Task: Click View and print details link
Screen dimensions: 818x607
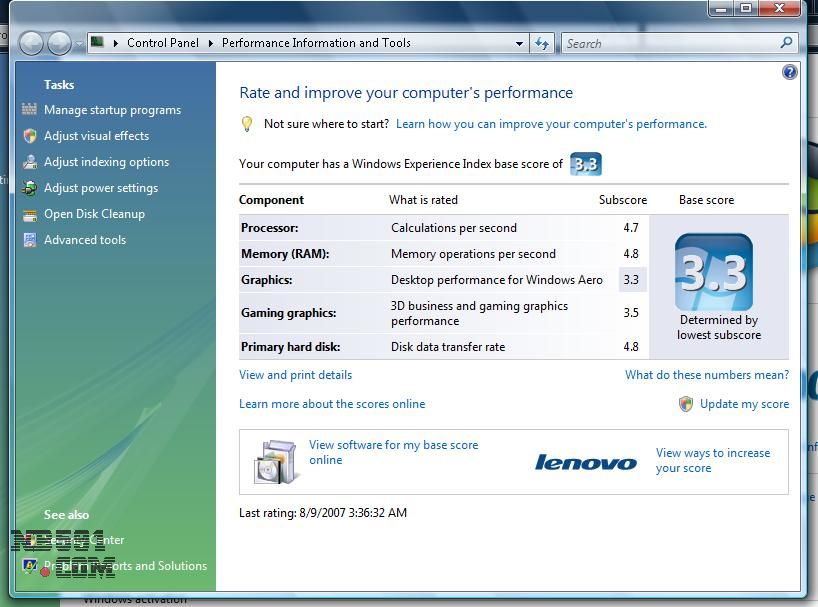Action: click(x=295, y=375)
